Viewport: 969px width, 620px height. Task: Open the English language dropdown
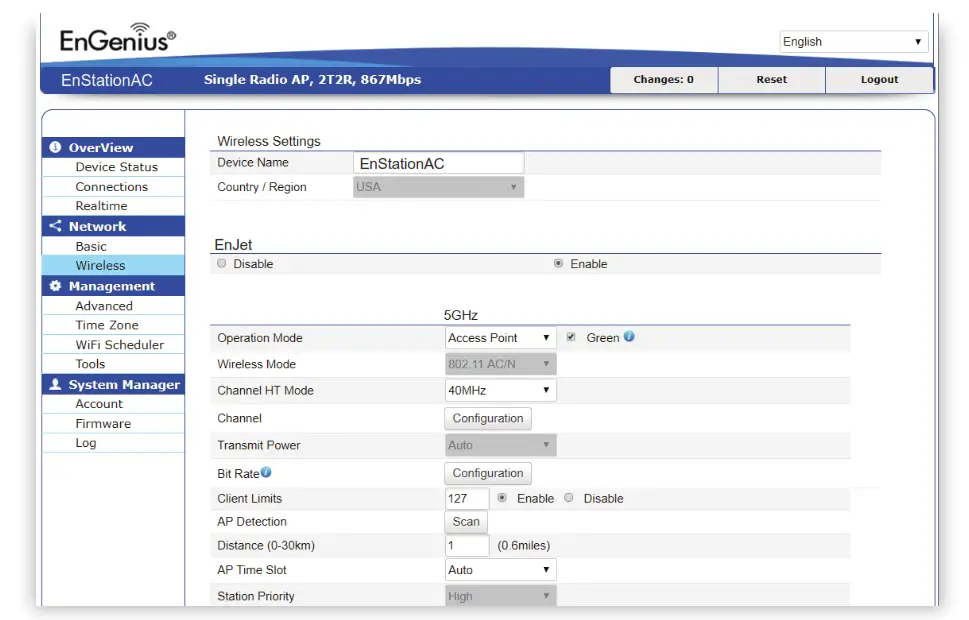coord(853,42)
